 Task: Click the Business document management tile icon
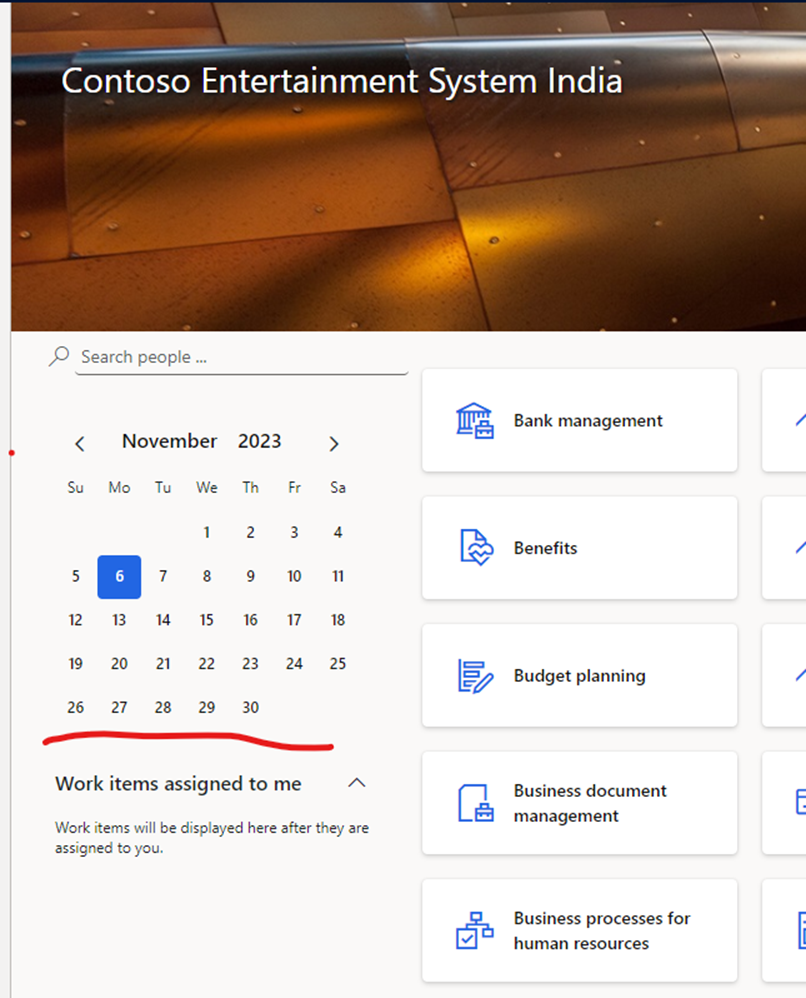point(476,803)
